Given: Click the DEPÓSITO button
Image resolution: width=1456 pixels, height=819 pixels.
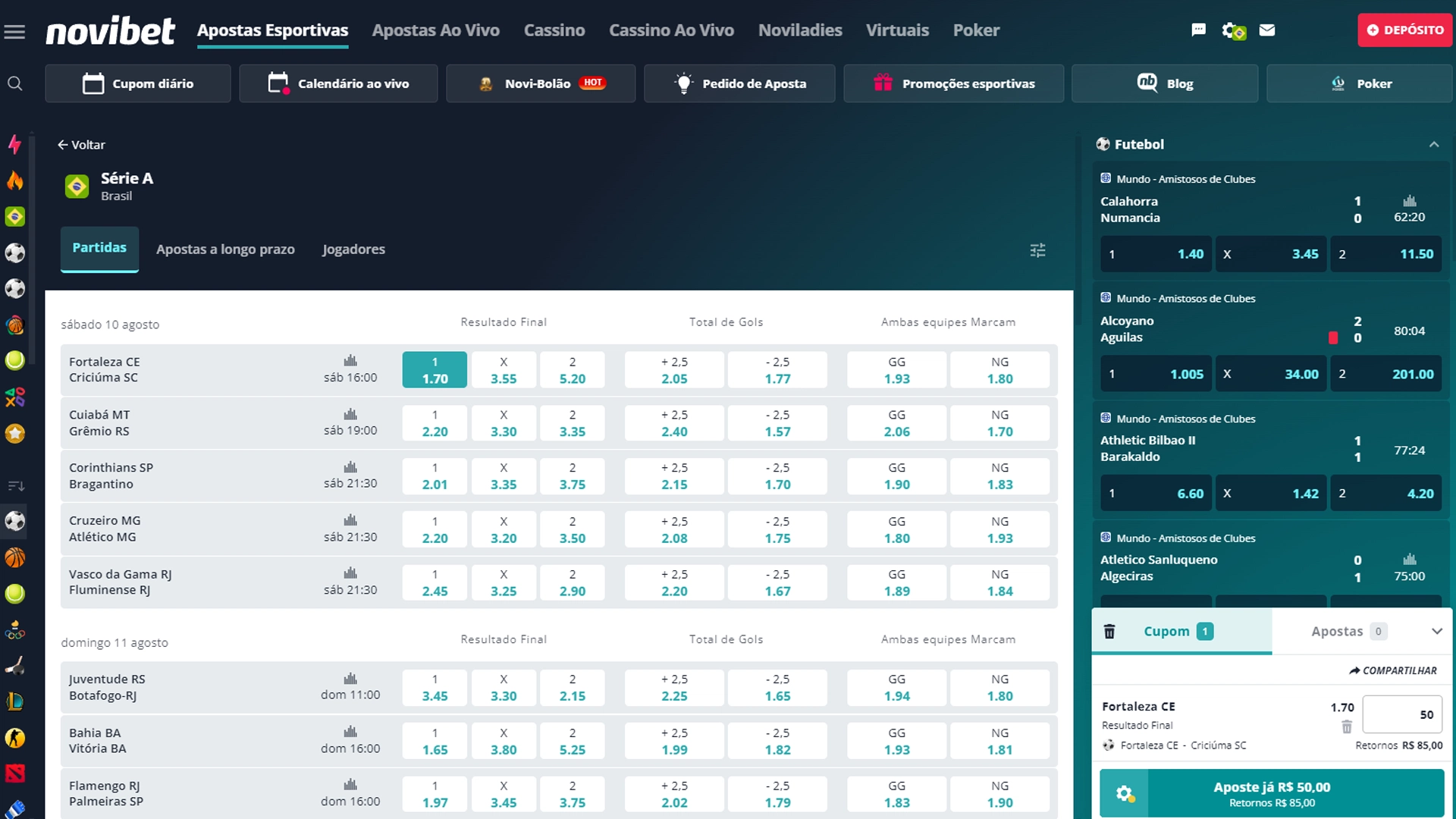Looking at the screenshot, I should [x=1404, y=30].
